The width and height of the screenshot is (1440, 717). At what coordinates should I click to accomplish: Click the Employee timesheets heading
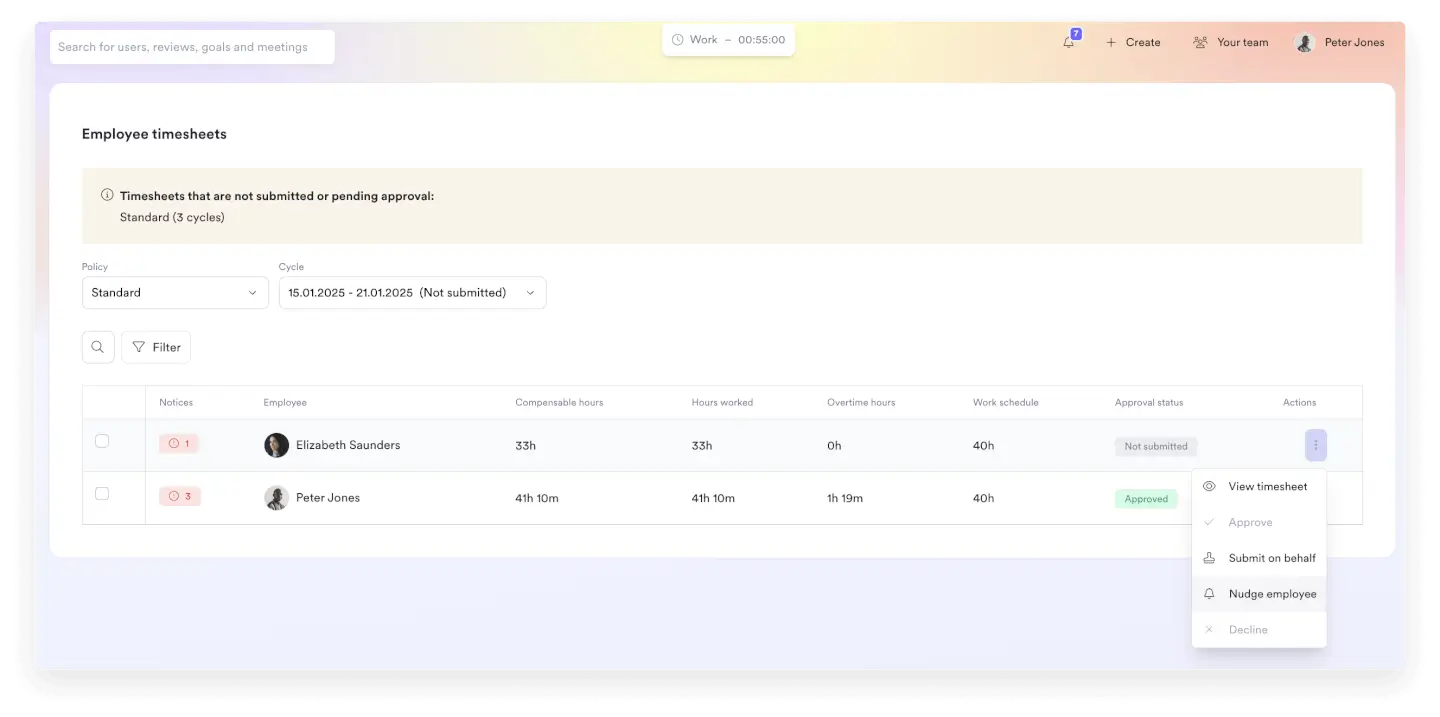[154, 134]
